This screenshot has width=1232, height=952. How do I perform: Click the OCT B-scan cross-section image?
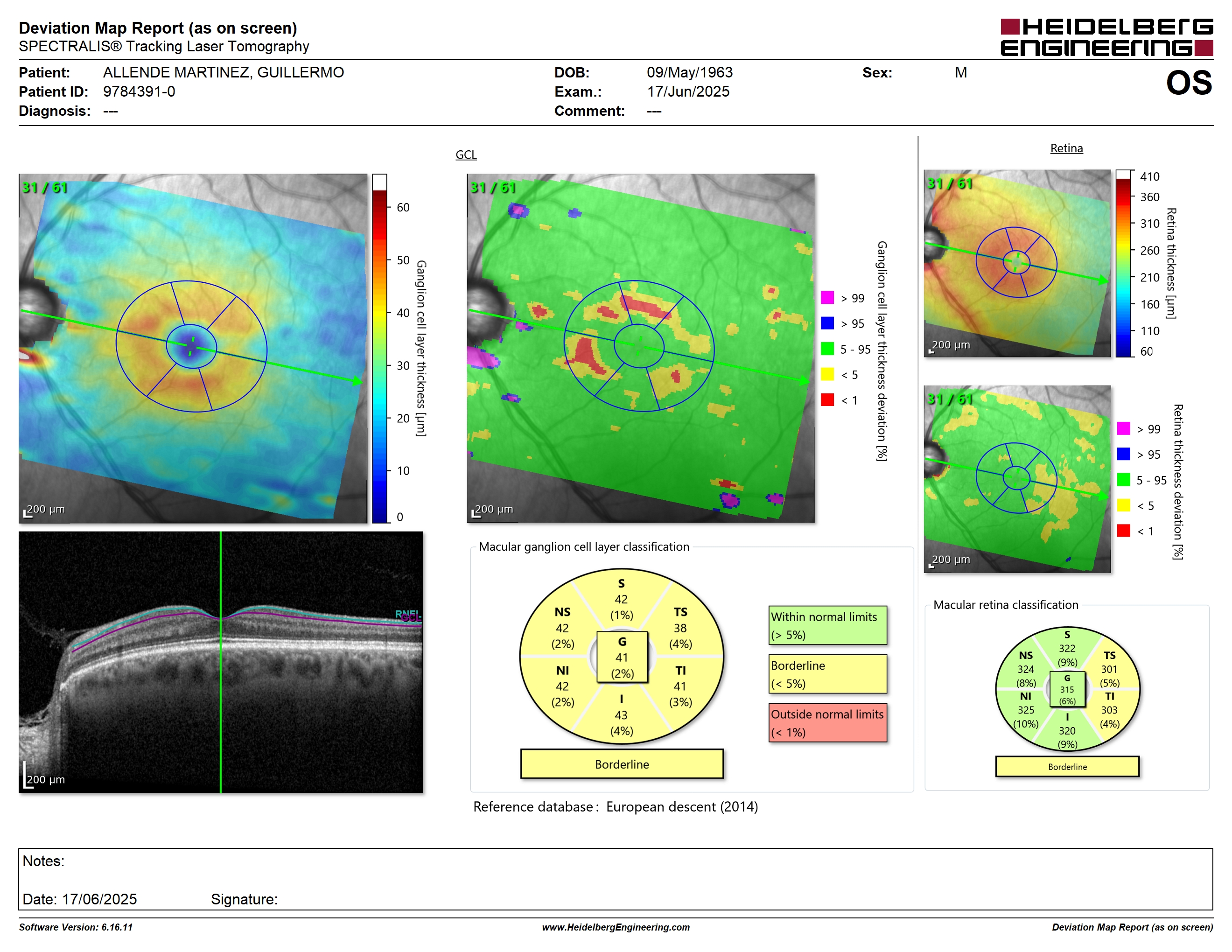point(221,662)
